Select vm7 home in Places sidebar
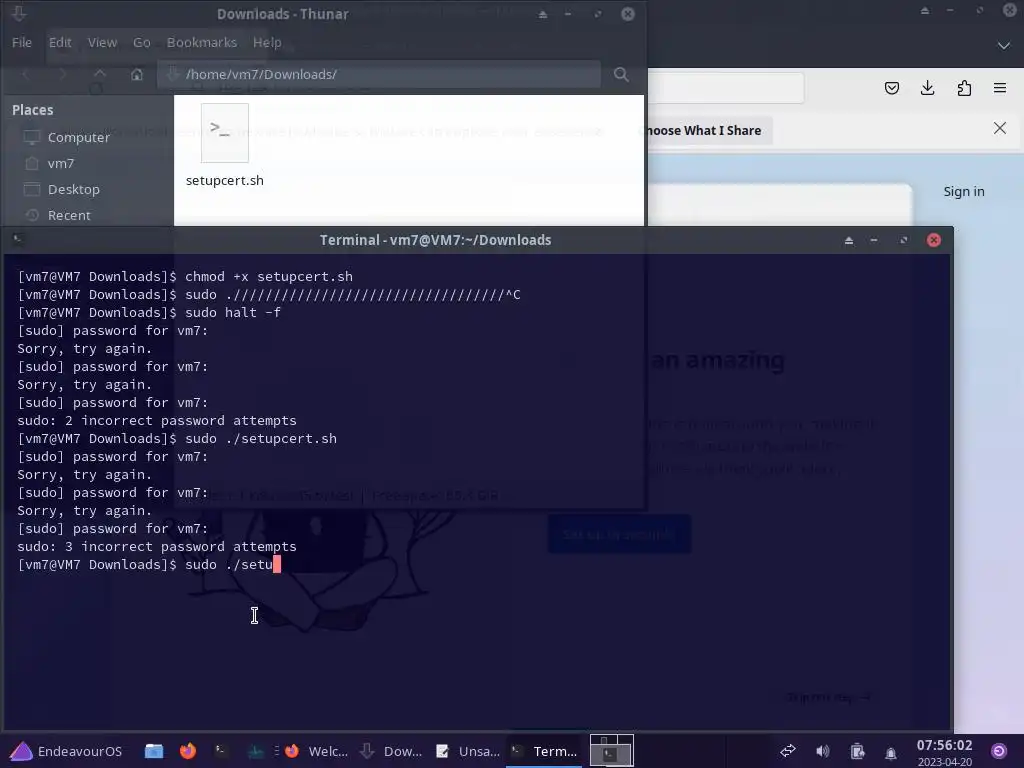Image resolution: width=1024 pixels, height=768 pixels. (x=61, y=163)
